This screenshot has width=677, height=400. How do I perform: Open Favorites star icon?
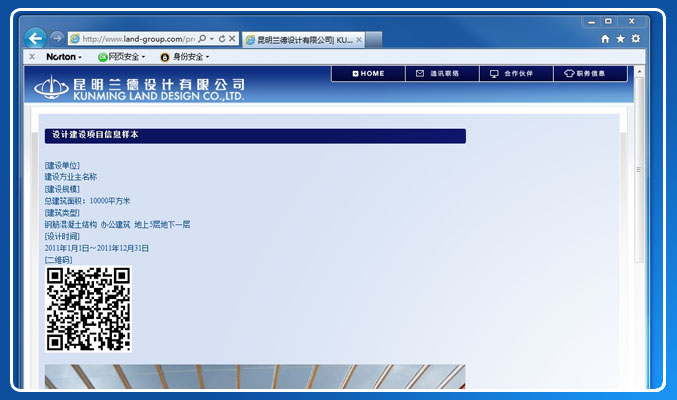point(620,39)
